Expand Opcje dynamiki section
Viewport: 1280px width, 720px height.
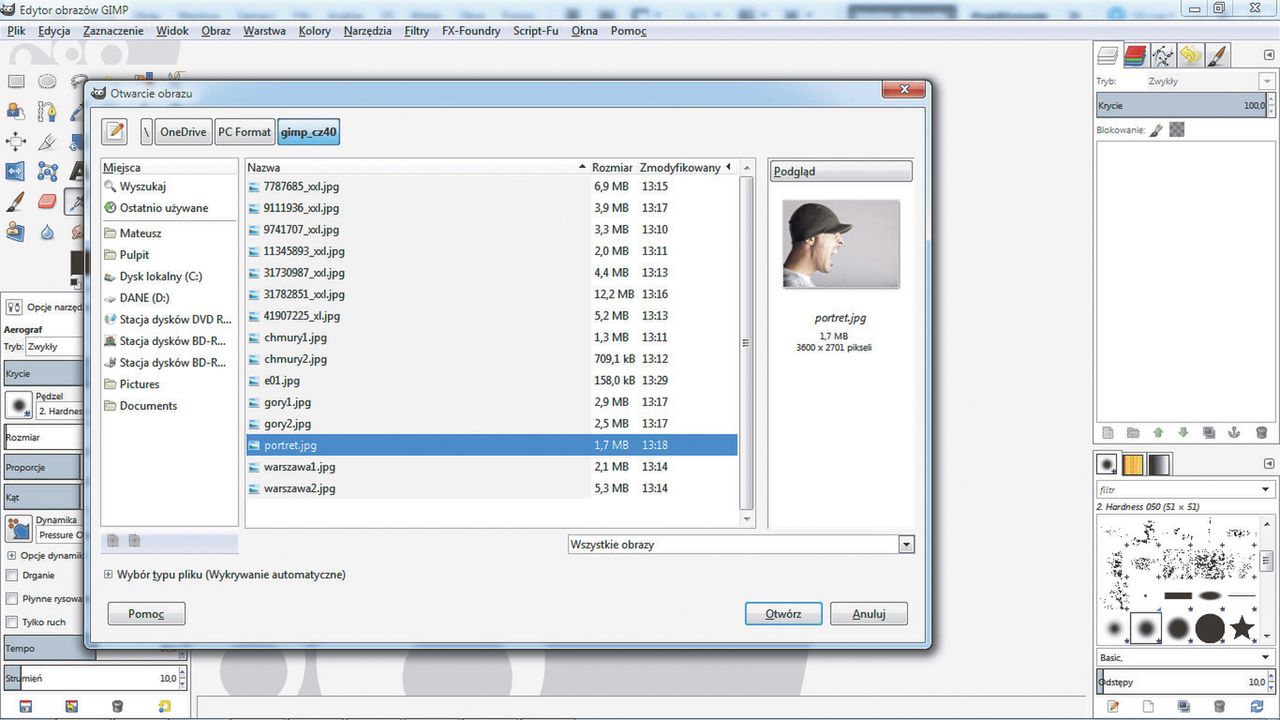coord(11,556)
